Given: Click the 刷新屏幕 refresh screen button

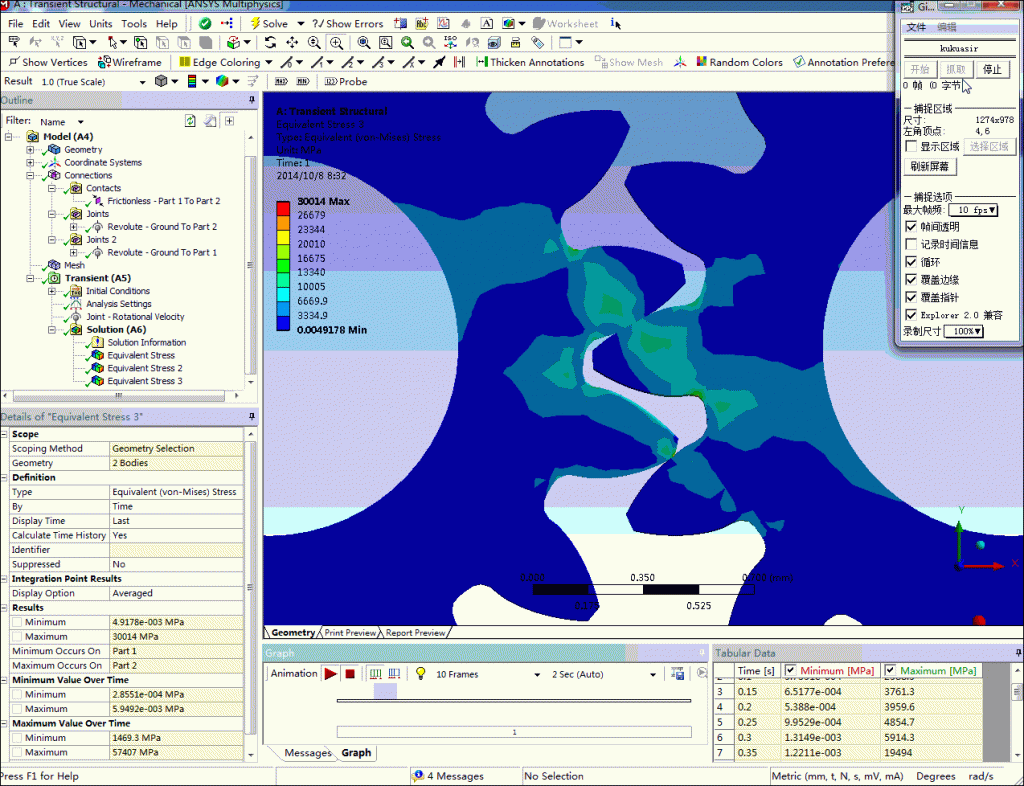Looking at the screenshot, I should coord(931,166).
